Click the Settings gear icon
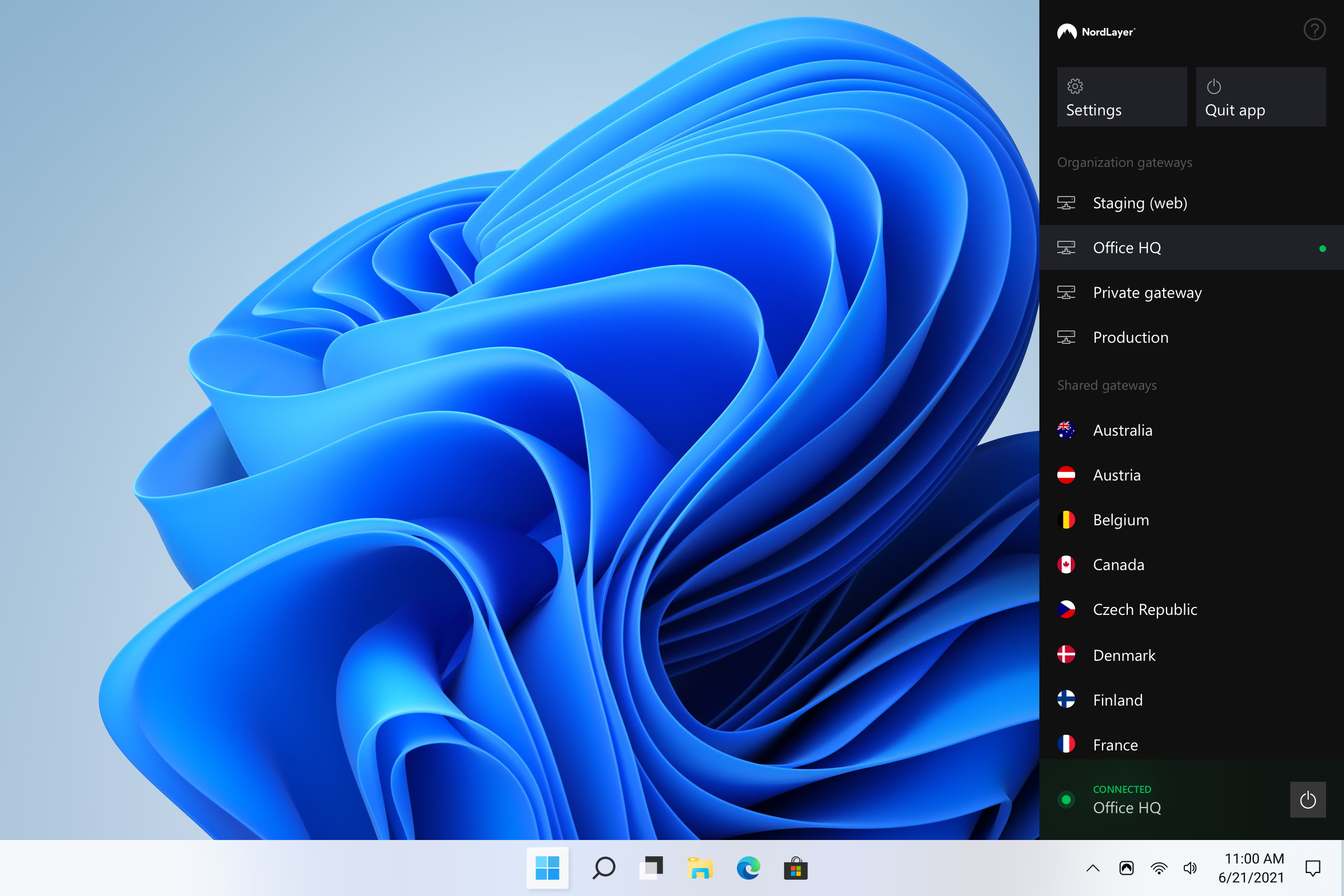The width and height of the screenshot is (1344, 896). [1075, 86]
